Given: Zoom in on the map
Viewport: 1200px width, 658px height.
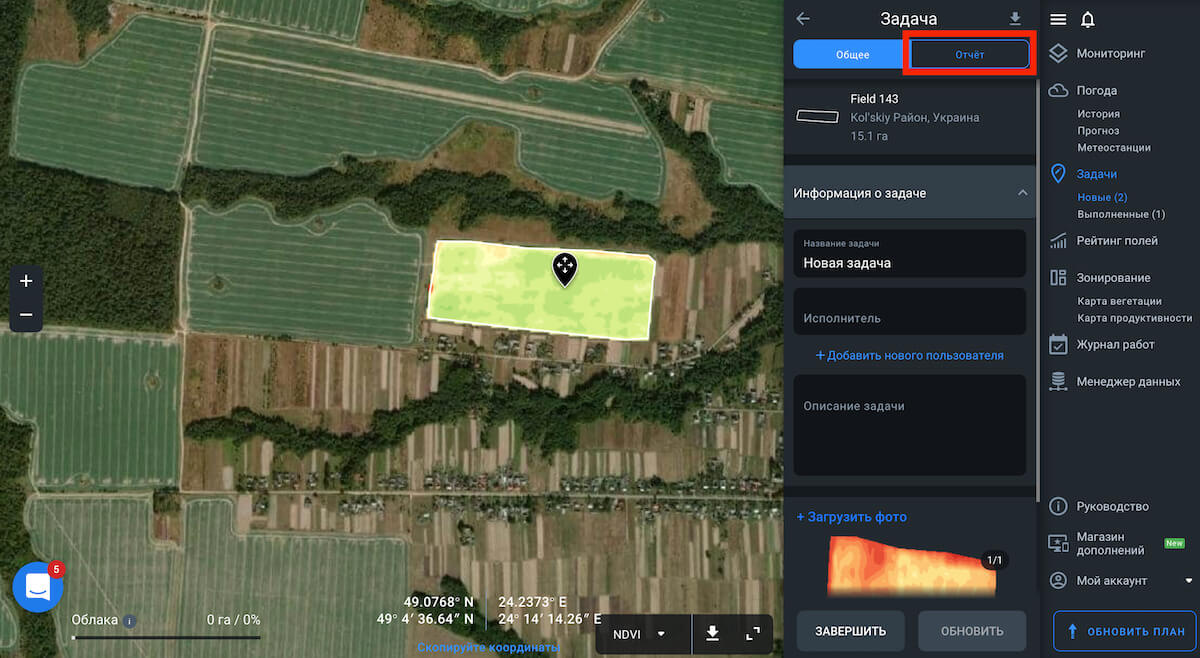Looking at the screenshot, I should tap(26, 282).
